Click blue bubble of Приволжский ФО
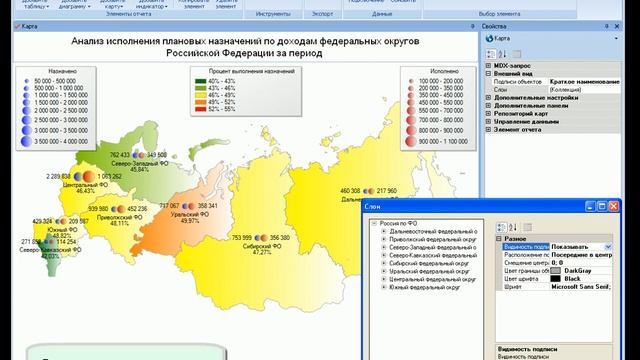This screenshot has height=360, width=640. click(114, 209)
